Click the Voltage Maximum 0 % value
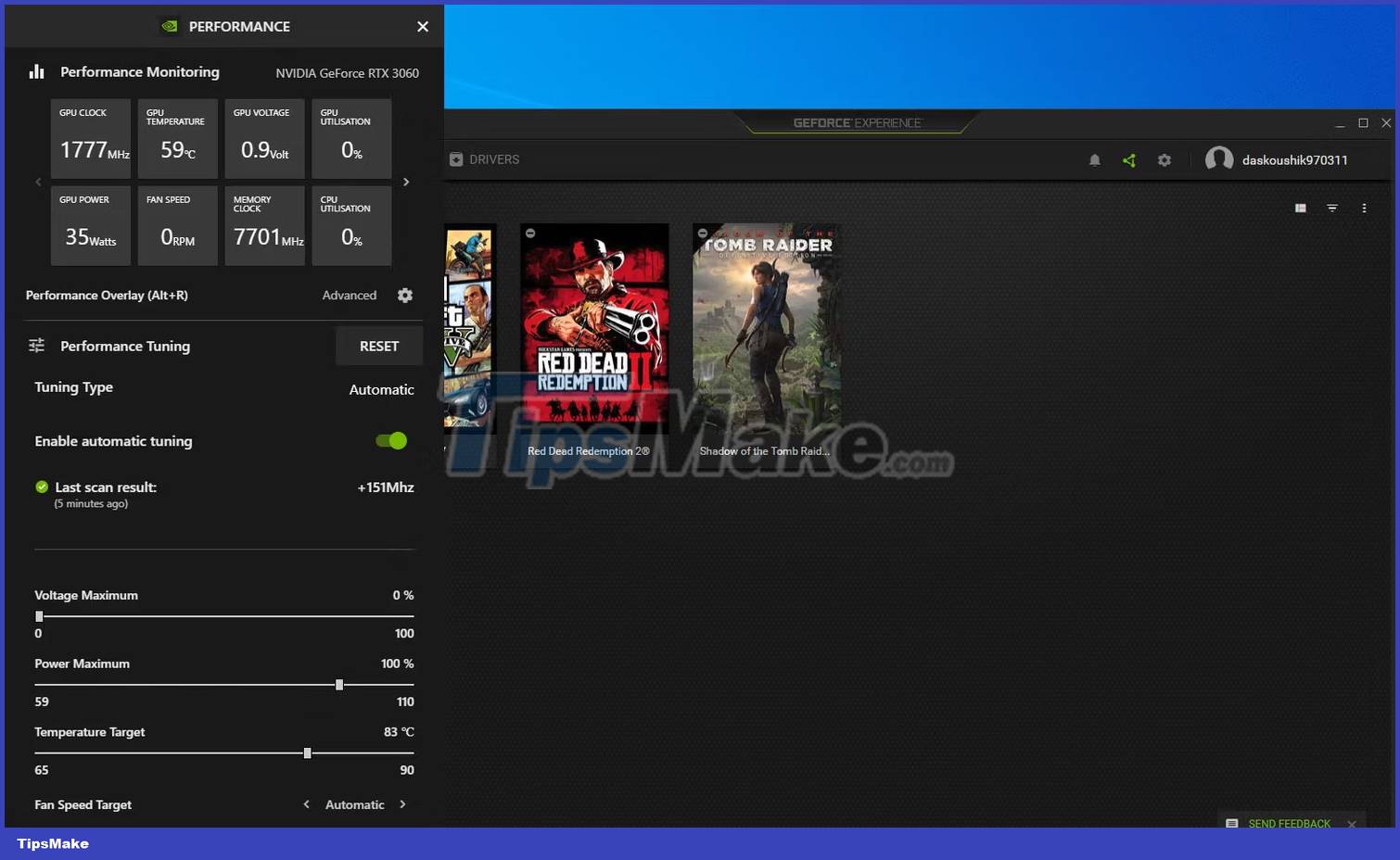The height and width of the screenshot is (860, 1400). pos(403,595)
